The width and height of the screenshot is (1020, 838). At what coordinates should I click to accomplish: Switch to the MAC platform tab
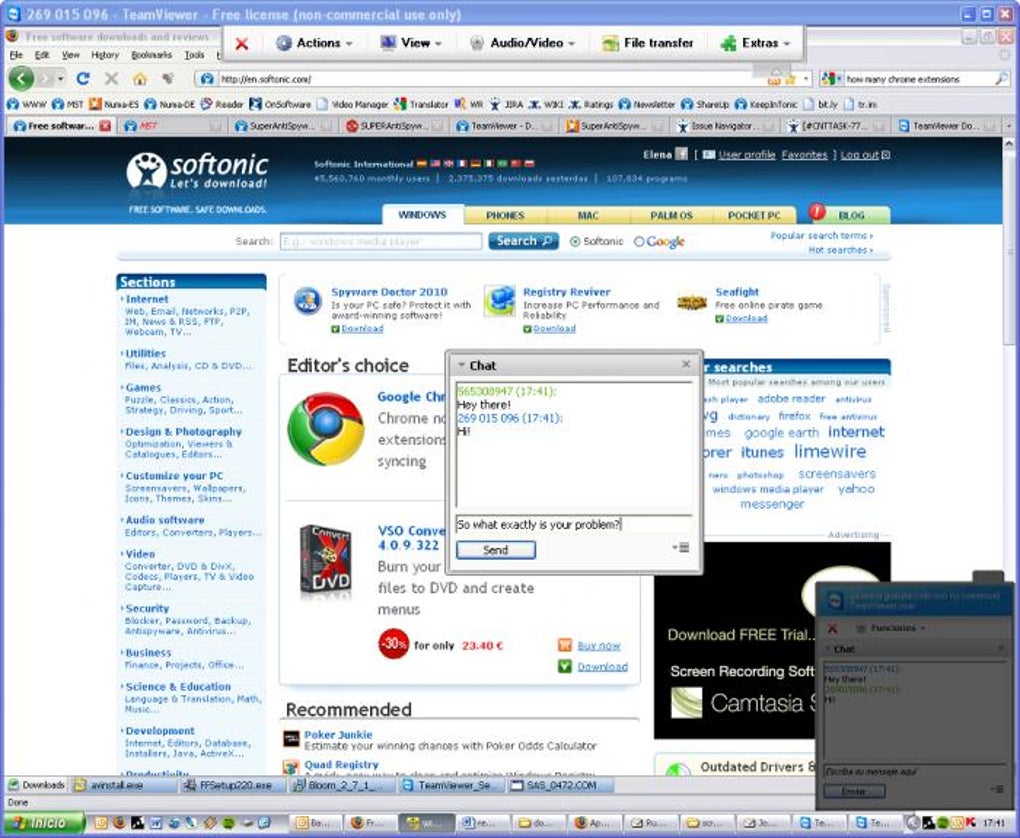click(588, 215)
